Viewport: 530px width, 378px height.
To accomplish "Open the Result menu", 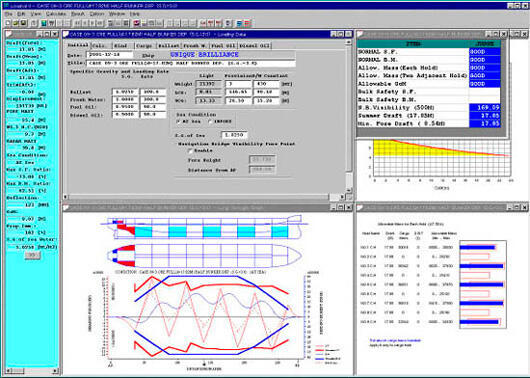I will [x=78, y=14].
